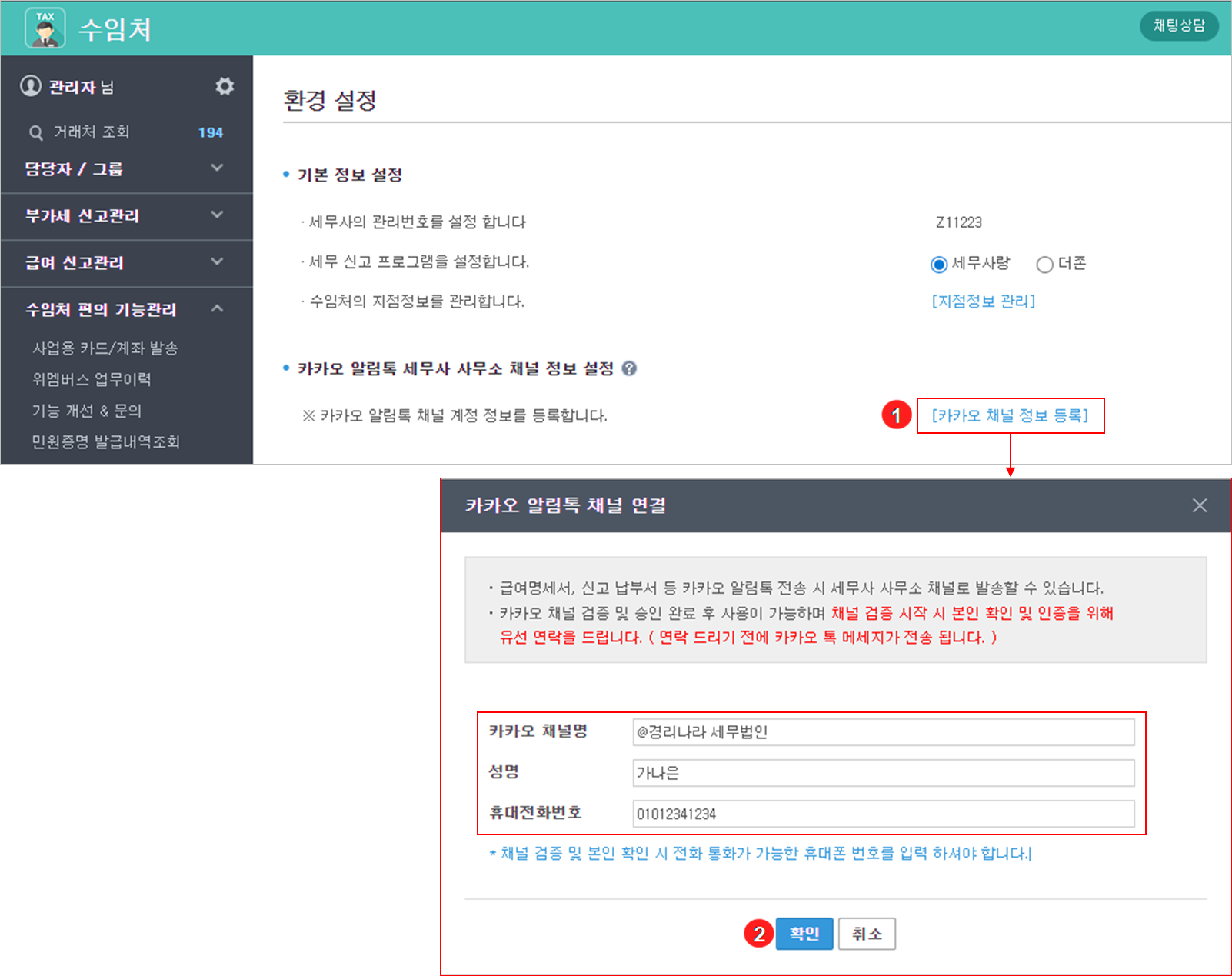Viewport: 1232px width, 976px height.
Task: Click the 관리자 님 user name
Action: point(82,87)
